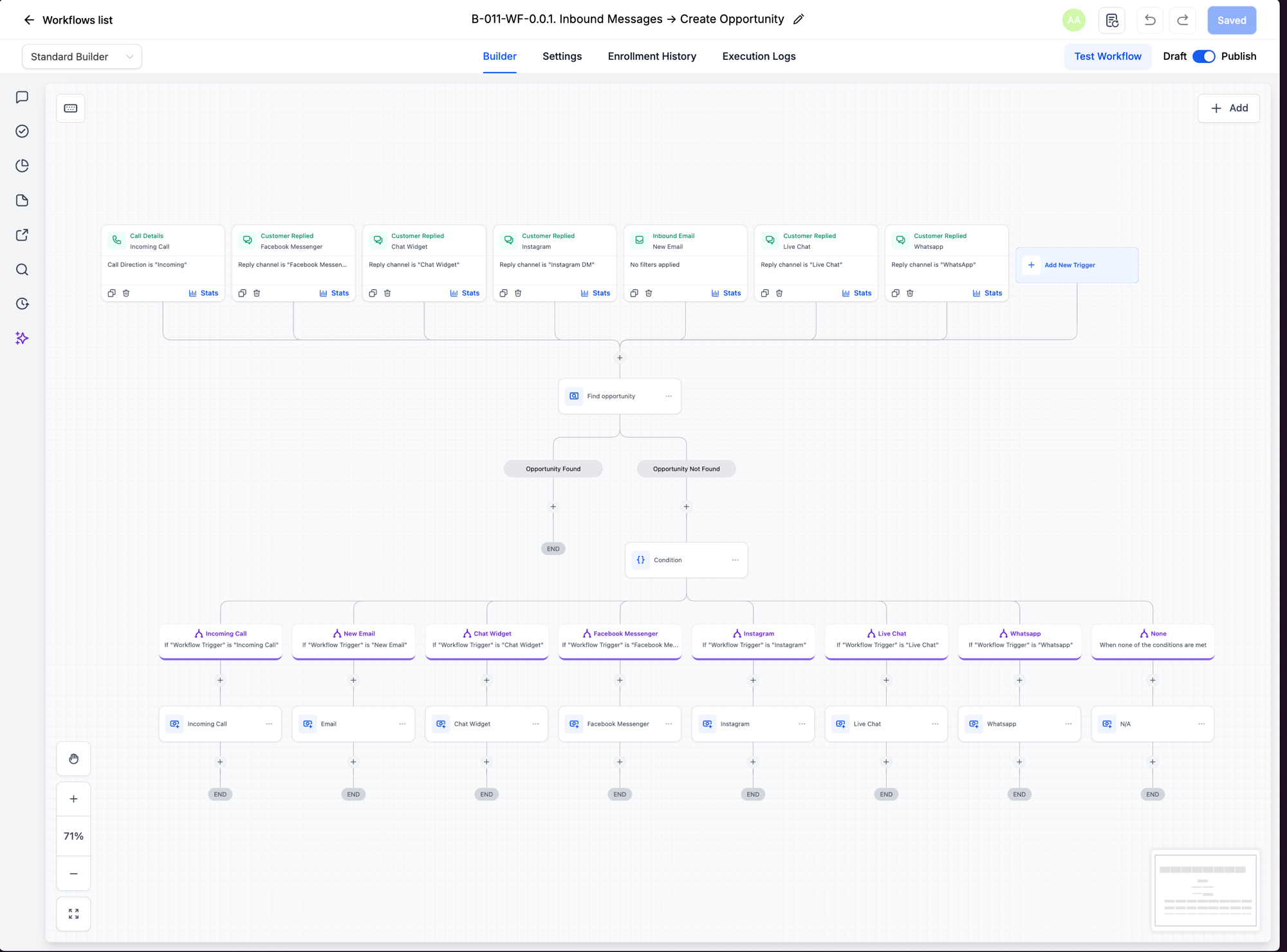
Task: Redo the last change
Action: [1183, 20]
